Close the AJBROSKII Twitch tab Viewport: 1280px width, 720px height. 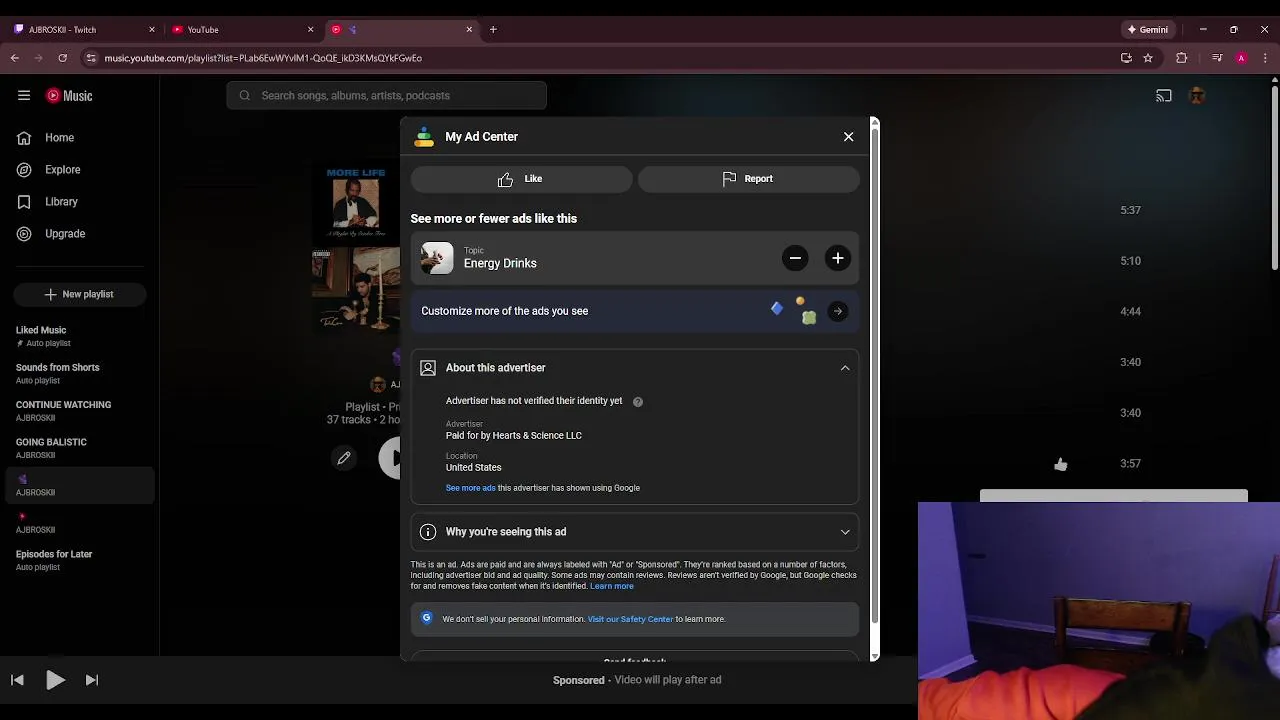click(x=152, y=30)
